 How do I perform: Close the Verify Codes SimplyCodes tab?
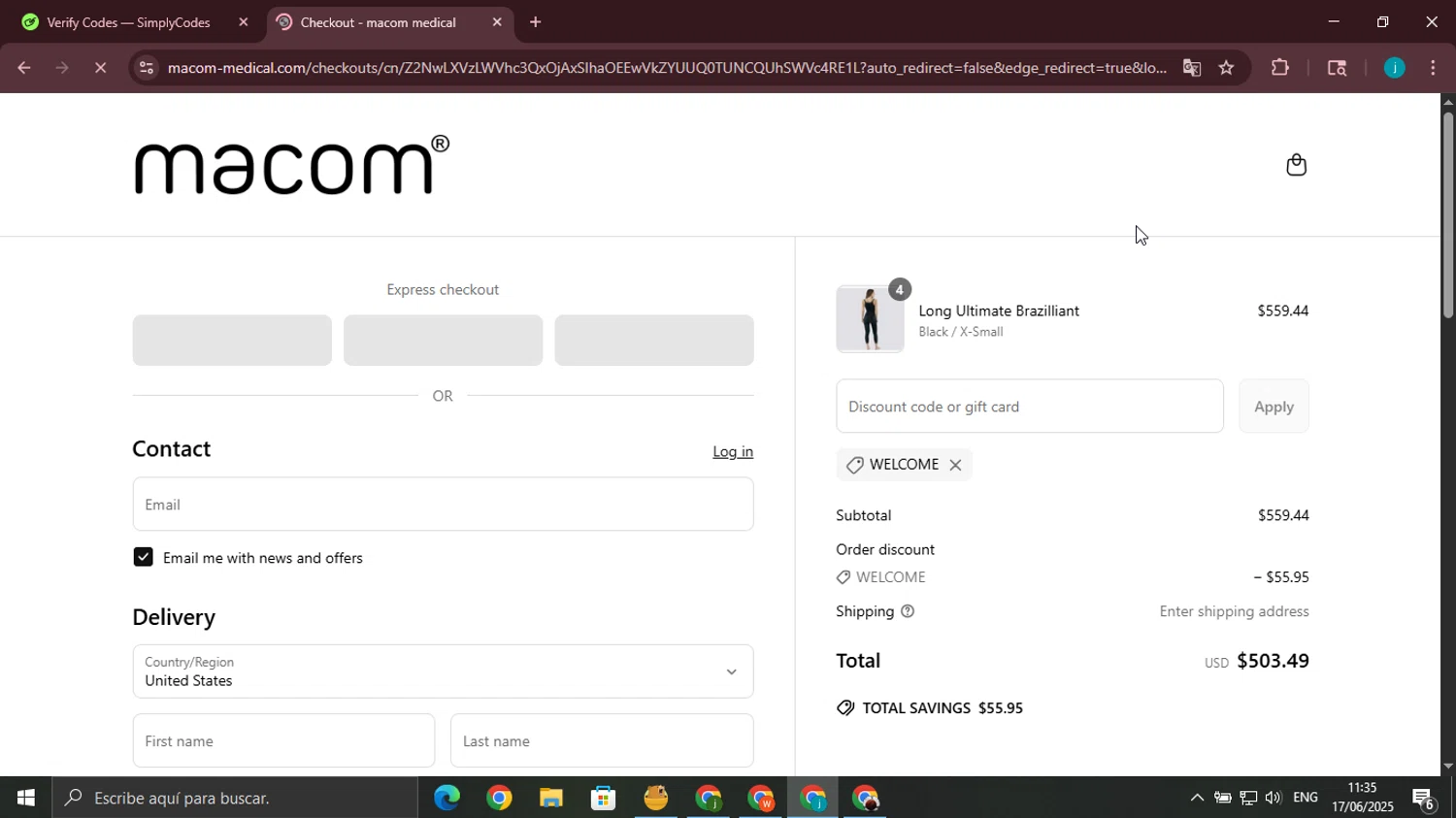243,22
